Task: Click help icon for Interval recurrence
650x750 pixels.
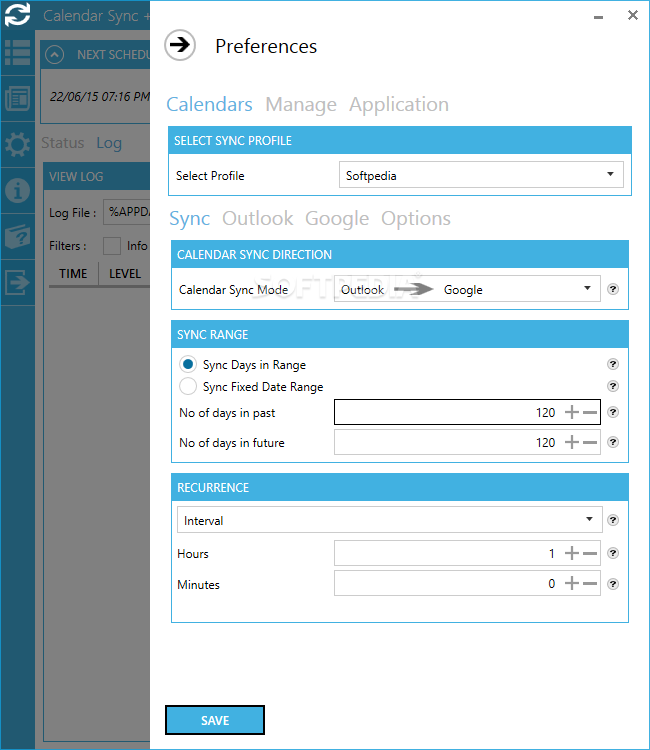Action: click(613, 520)
